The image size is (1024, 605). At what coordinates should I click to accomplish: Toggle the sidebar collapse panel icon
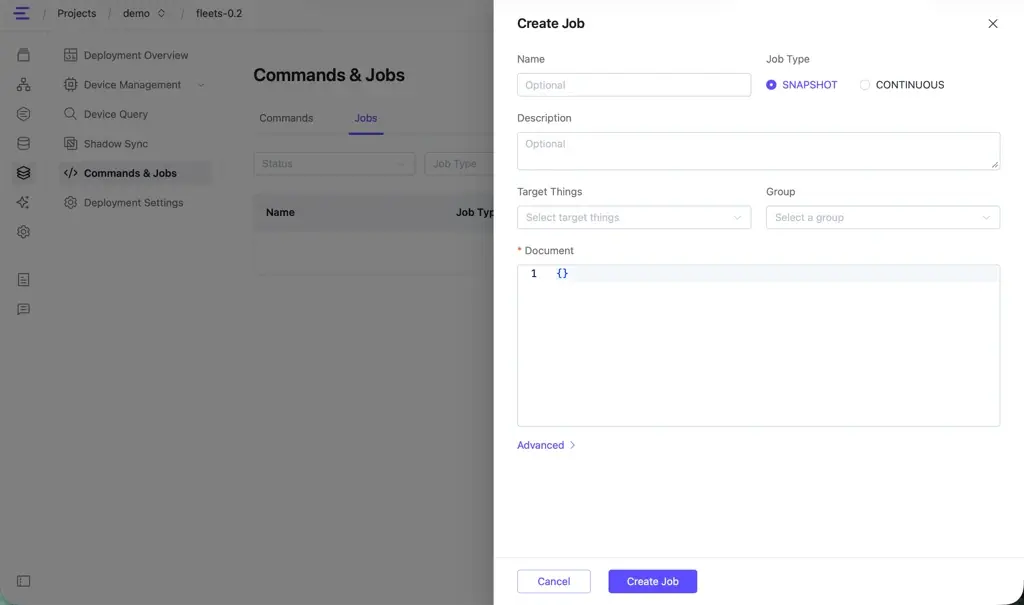(24, 581)
